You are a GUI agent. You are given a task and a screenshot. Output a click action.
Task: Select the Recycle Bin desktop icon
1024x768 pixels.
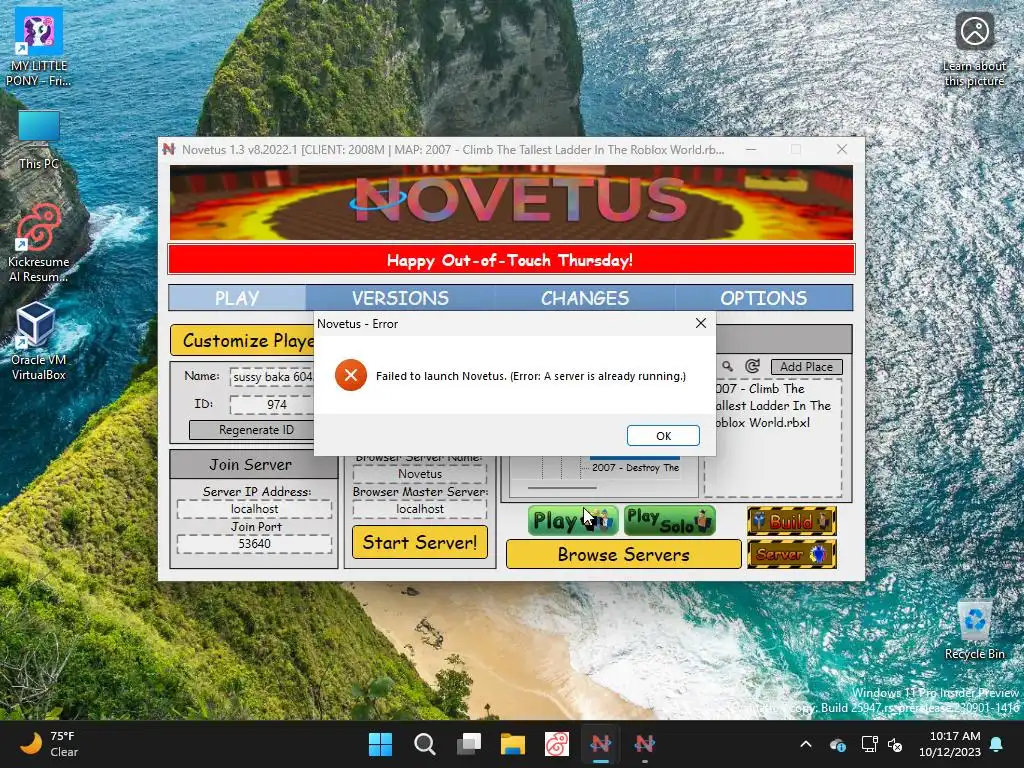[974, 630]
